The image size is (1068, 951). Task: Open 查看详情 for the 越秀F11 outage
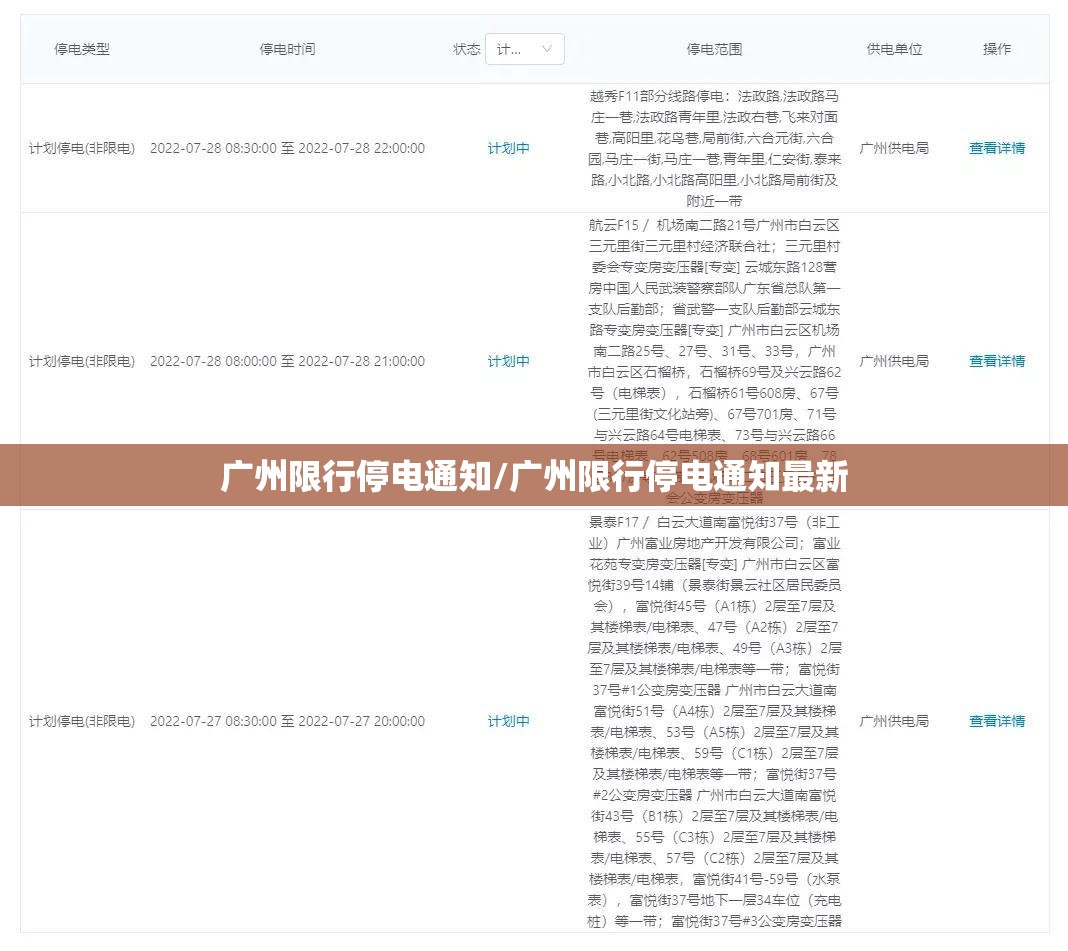[997, 148]
